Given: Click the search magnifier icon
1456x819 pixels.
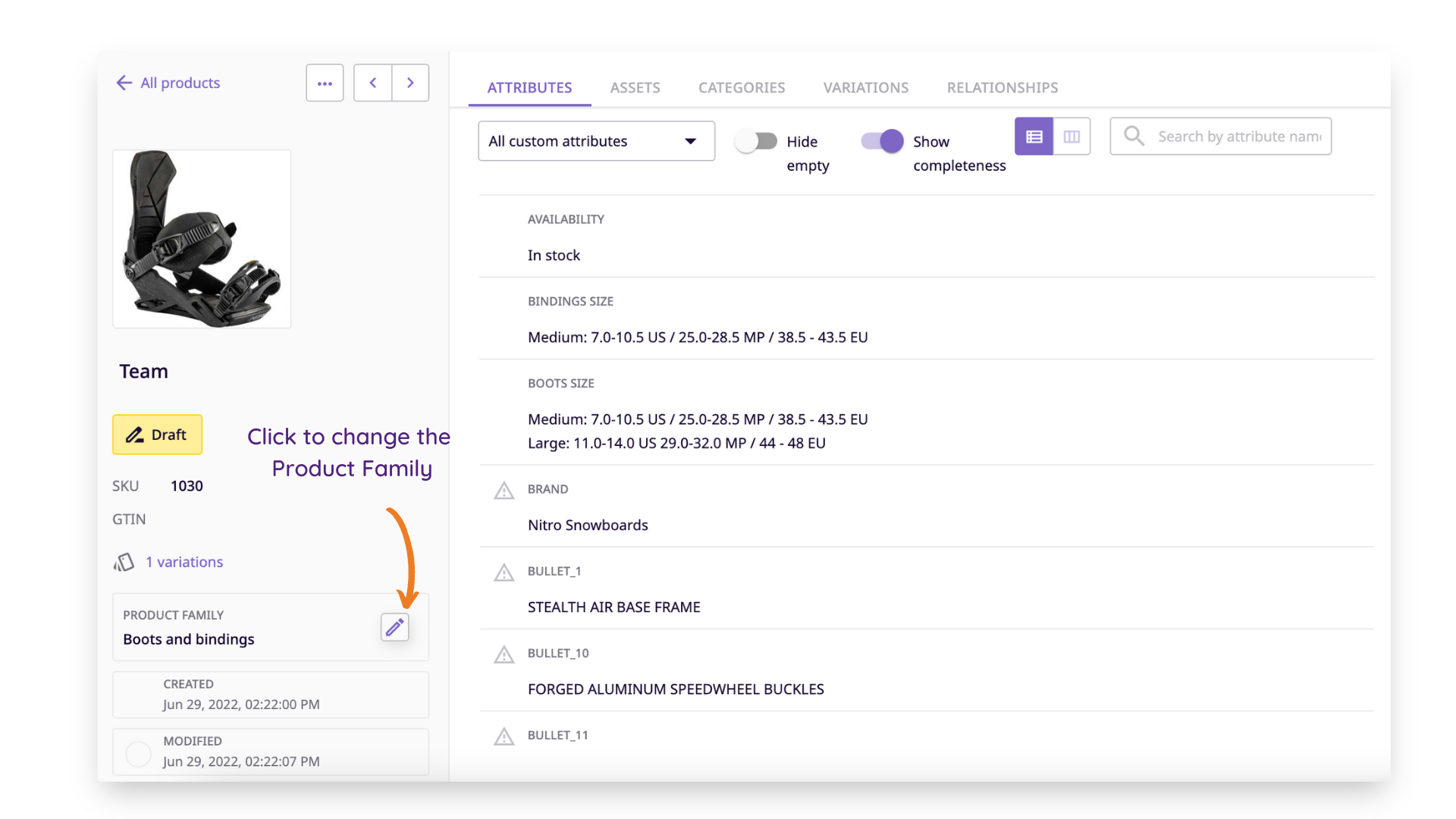Looking at the screenshot, I should [1134, 136].
